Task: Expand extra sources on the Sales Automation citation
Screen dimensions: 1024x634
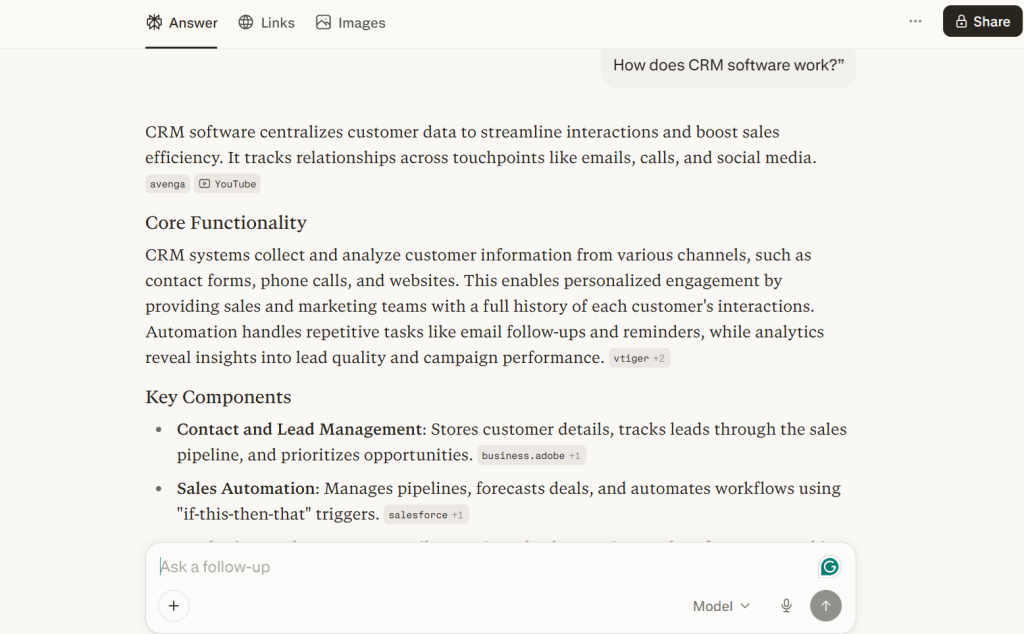Action: click(x=456, y=514)
